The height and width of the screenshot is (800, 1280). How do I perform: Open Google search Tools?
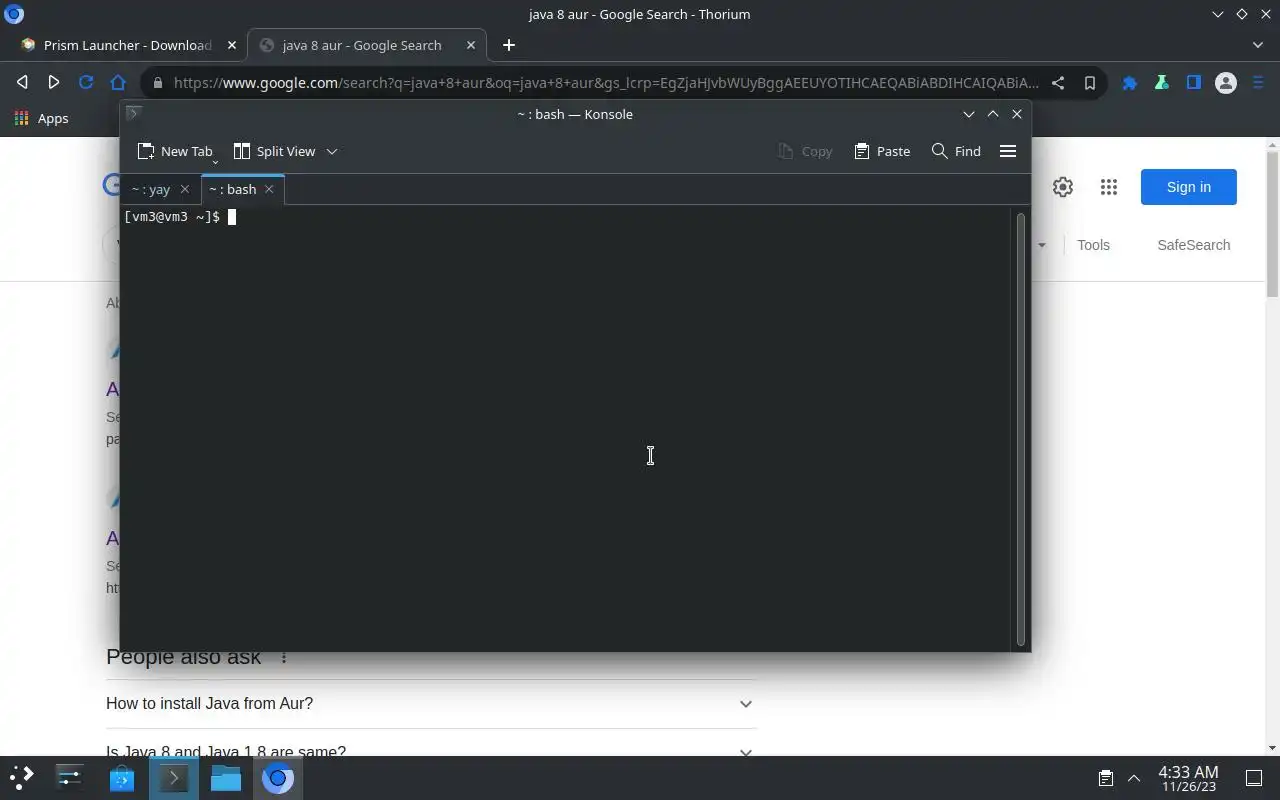(x=1093, y=245)
